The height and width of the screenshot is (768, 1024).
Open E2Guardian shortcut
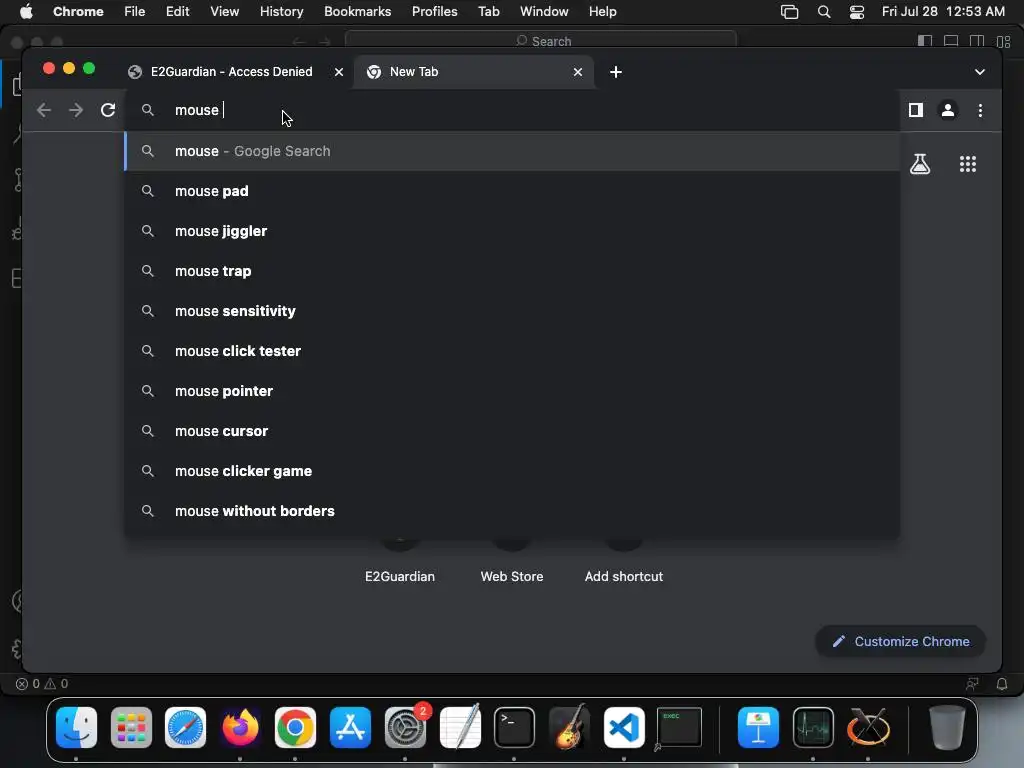(x=400, y=576)
